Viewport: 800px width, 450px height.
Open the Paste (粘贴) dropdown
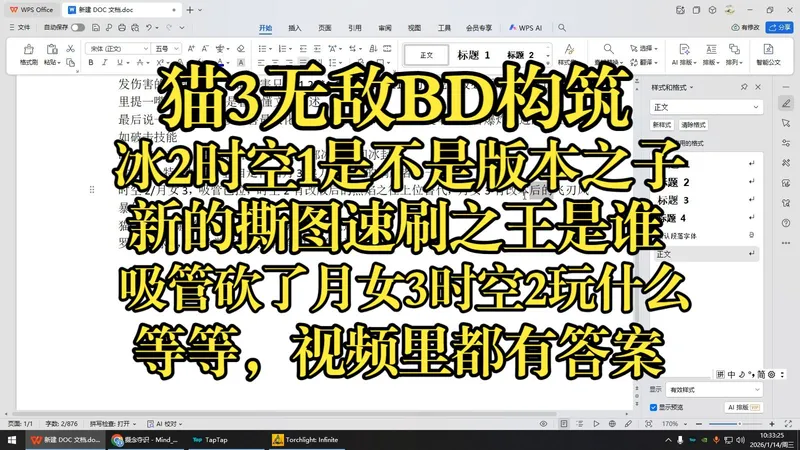(52, 62)
